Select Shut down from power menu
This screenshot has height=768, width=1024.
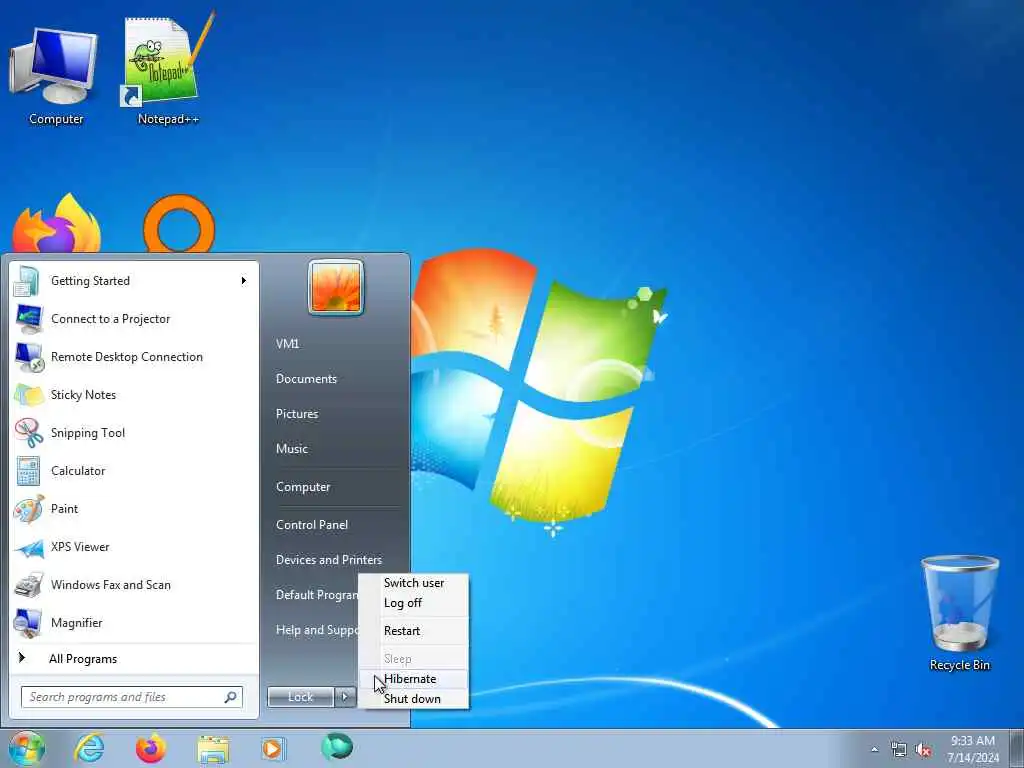click(x=413, y=699)
